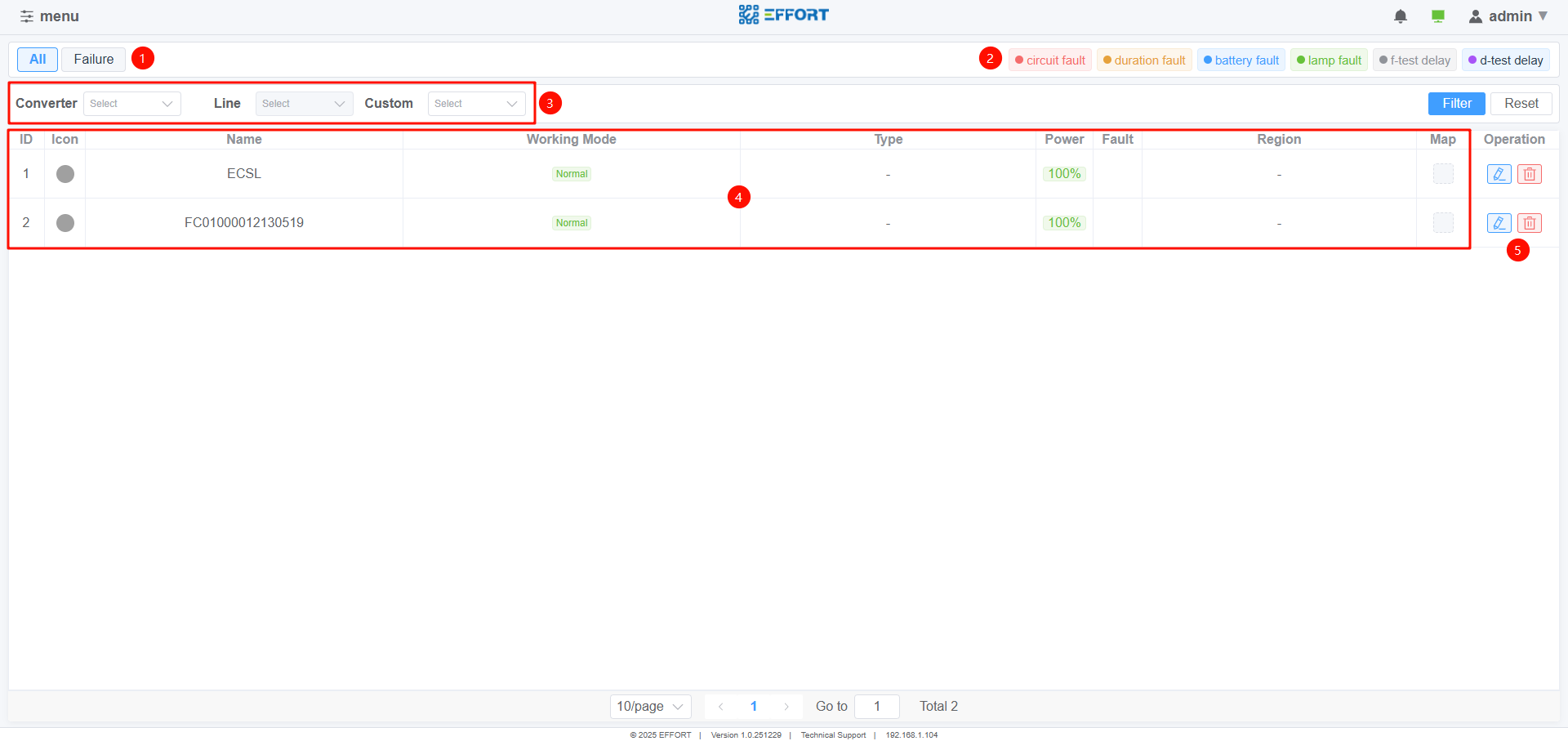
Task: Click the gray status icon for ECSL
Action: click(65, 174)
